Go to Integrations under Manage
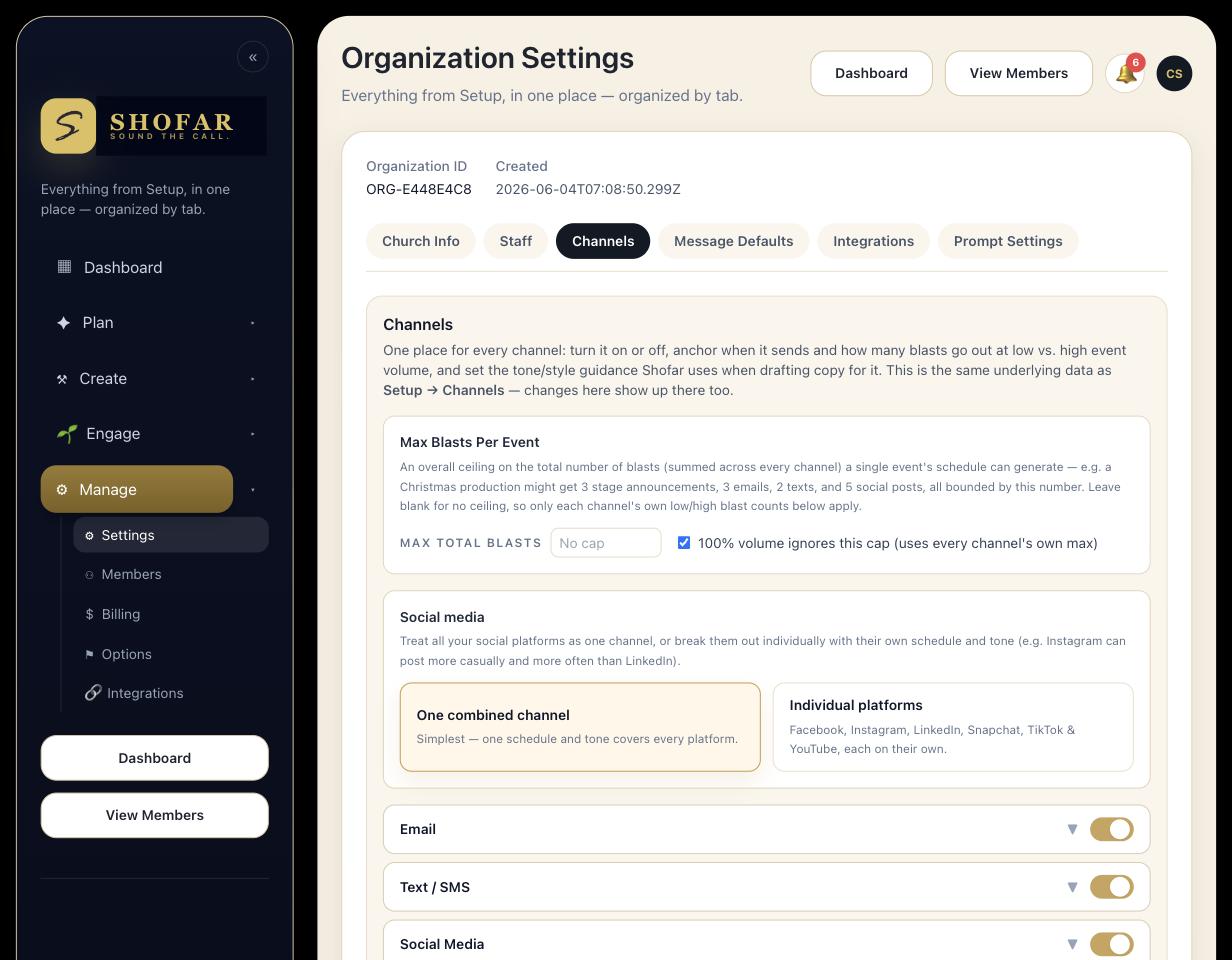This screenshot has width=1232, height=960. tap(171, 693)
